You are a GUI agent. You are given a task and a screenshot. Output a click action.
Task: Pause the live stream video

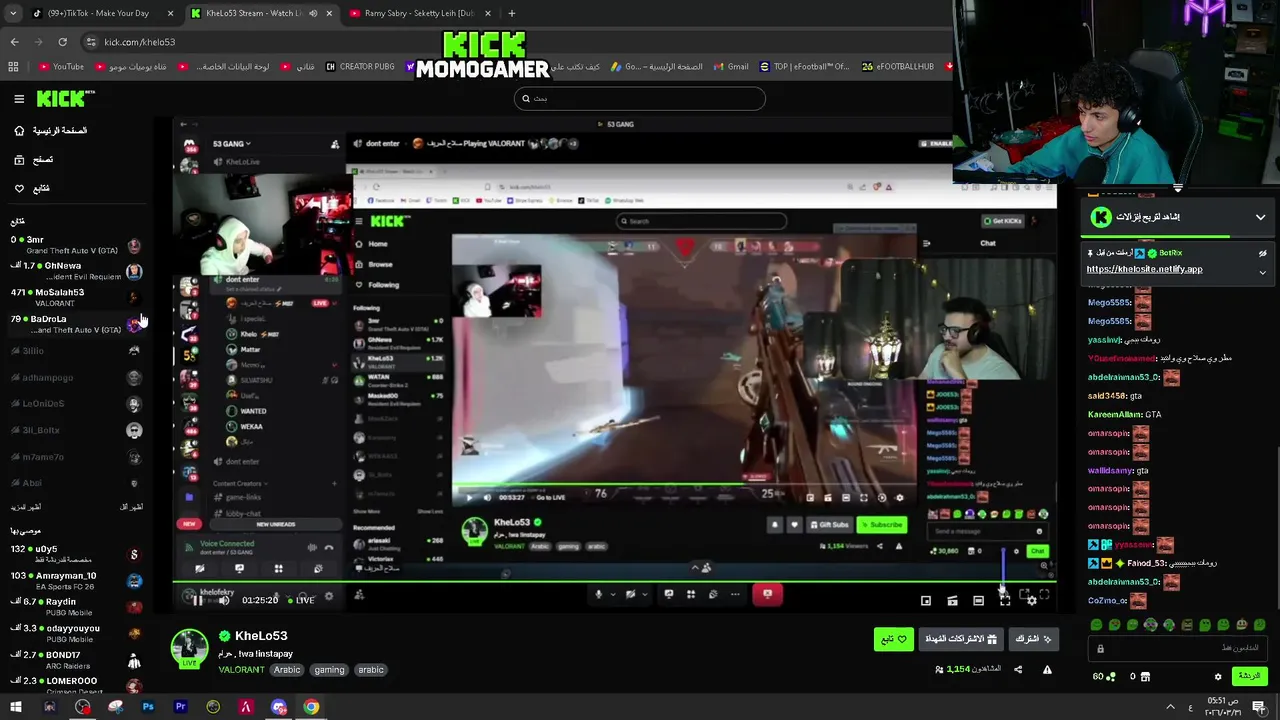[x=197, y=600]
